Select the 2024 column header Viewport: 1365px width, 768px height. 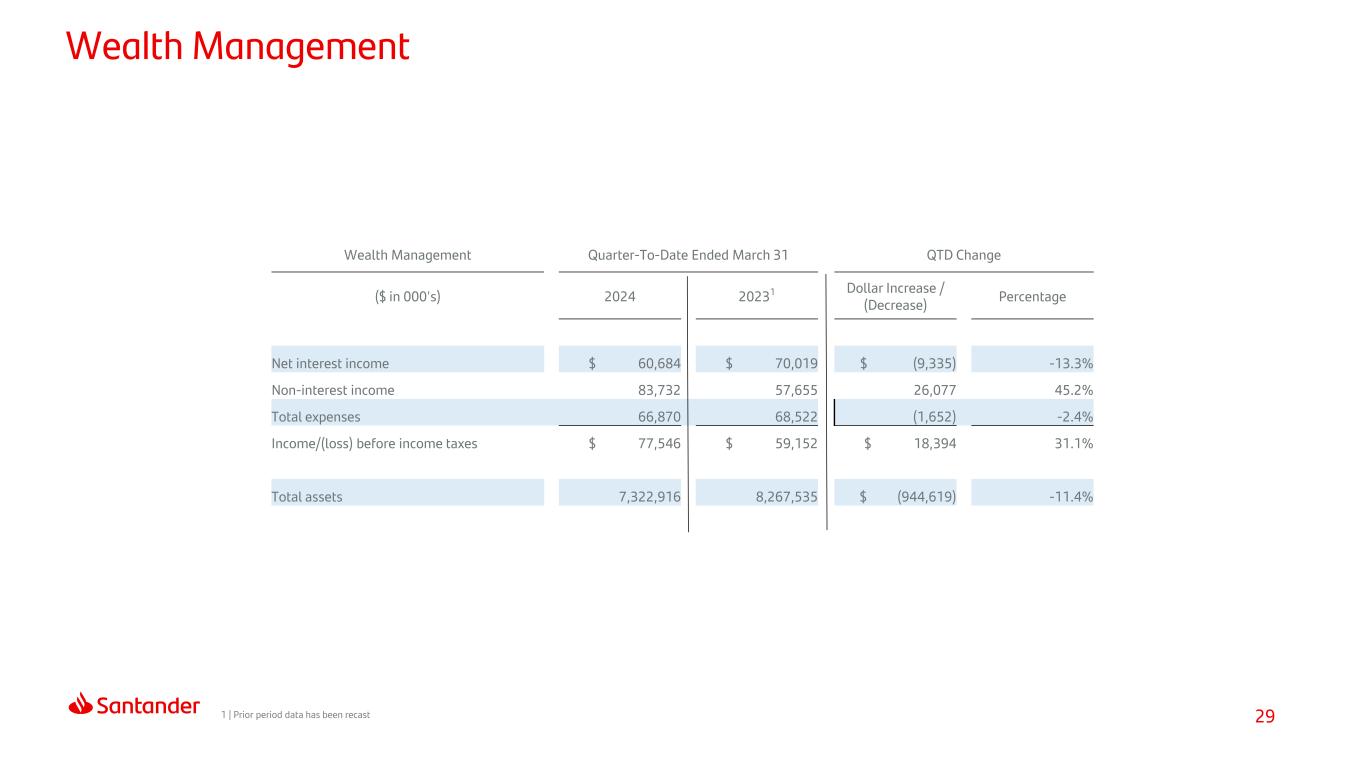pyautogui.click(x=619, y=296)
